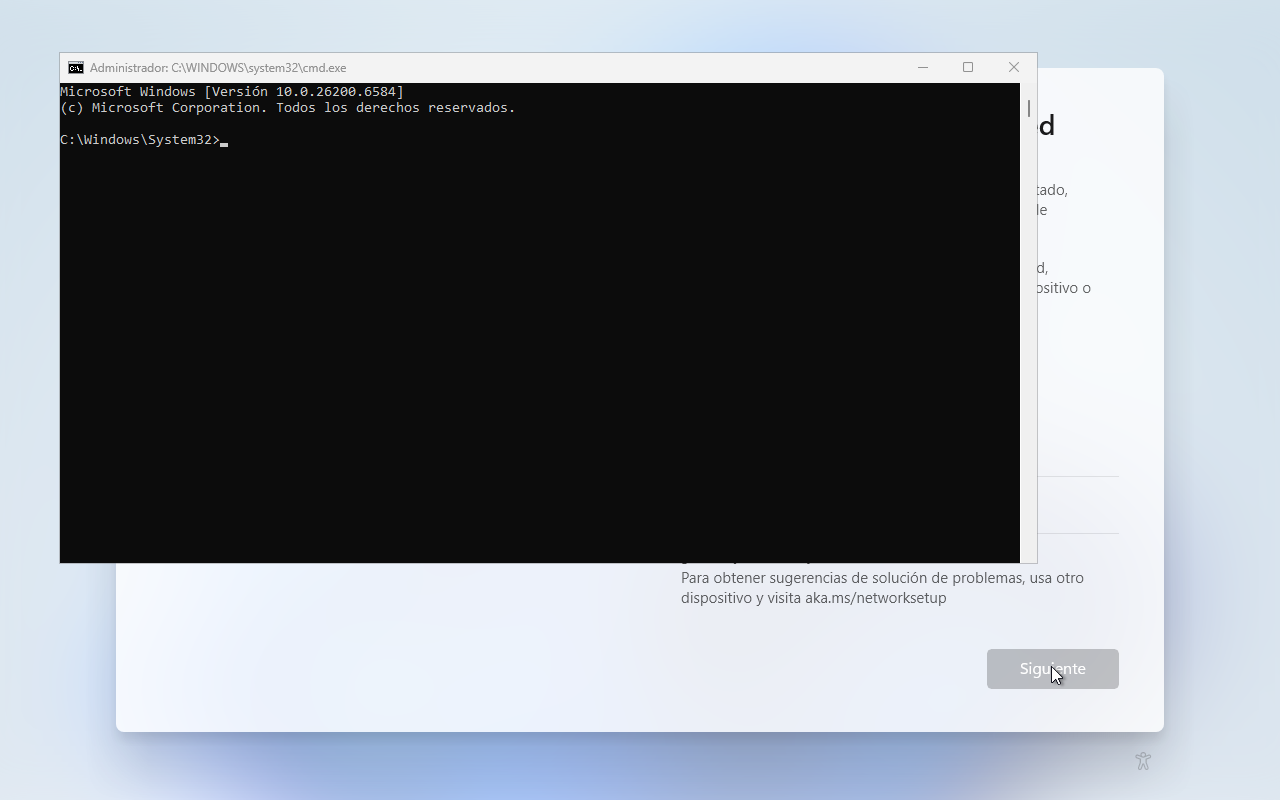Click the Microsoft Corporation copyright line
The width and height of the screenshot is (1280, 800).
[288, 108]
